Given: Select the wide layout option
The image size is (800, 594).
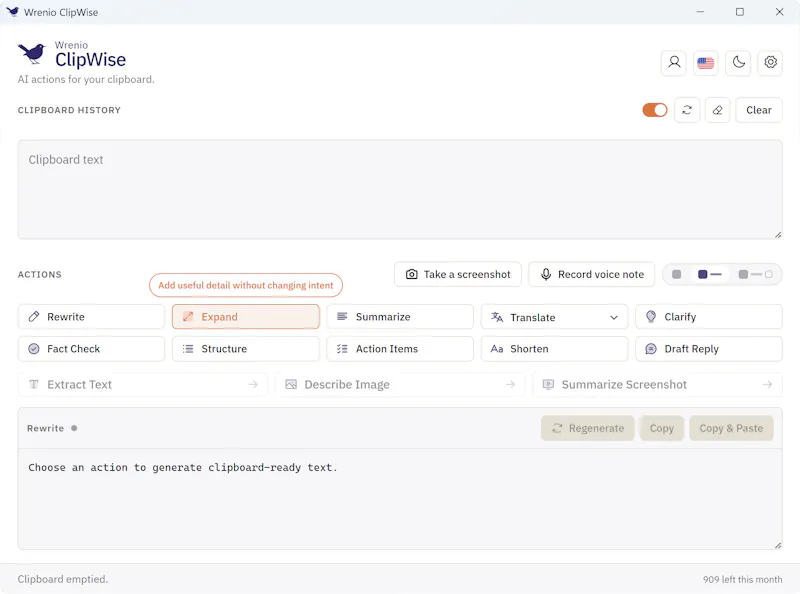Looking at the screenshot, I should [x=755, y=275].
